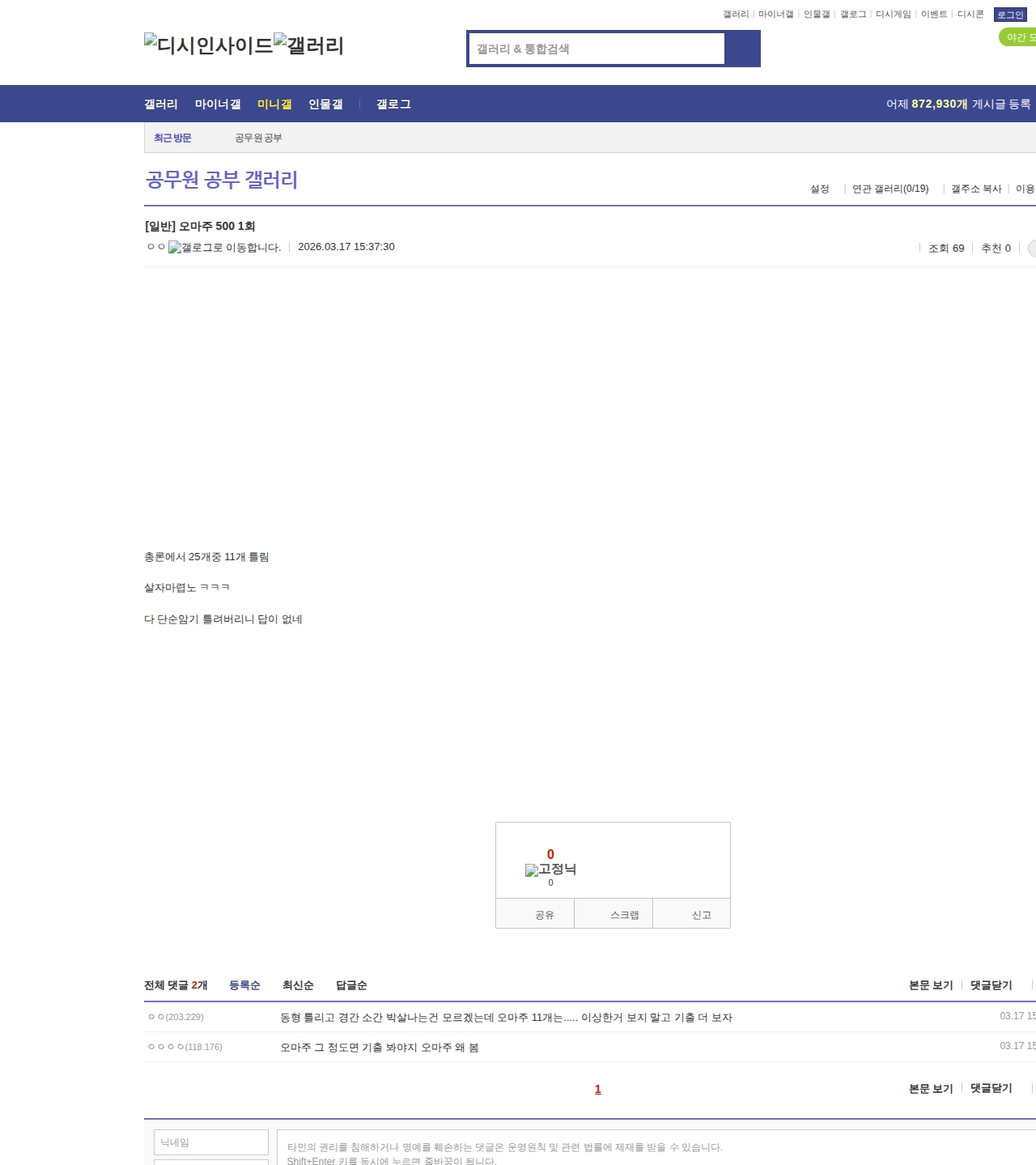Image resolution: width=1036 pixels, height=1165 pixels.
Task: Expand the 최근 방문 list
Action: pos(172,138)
